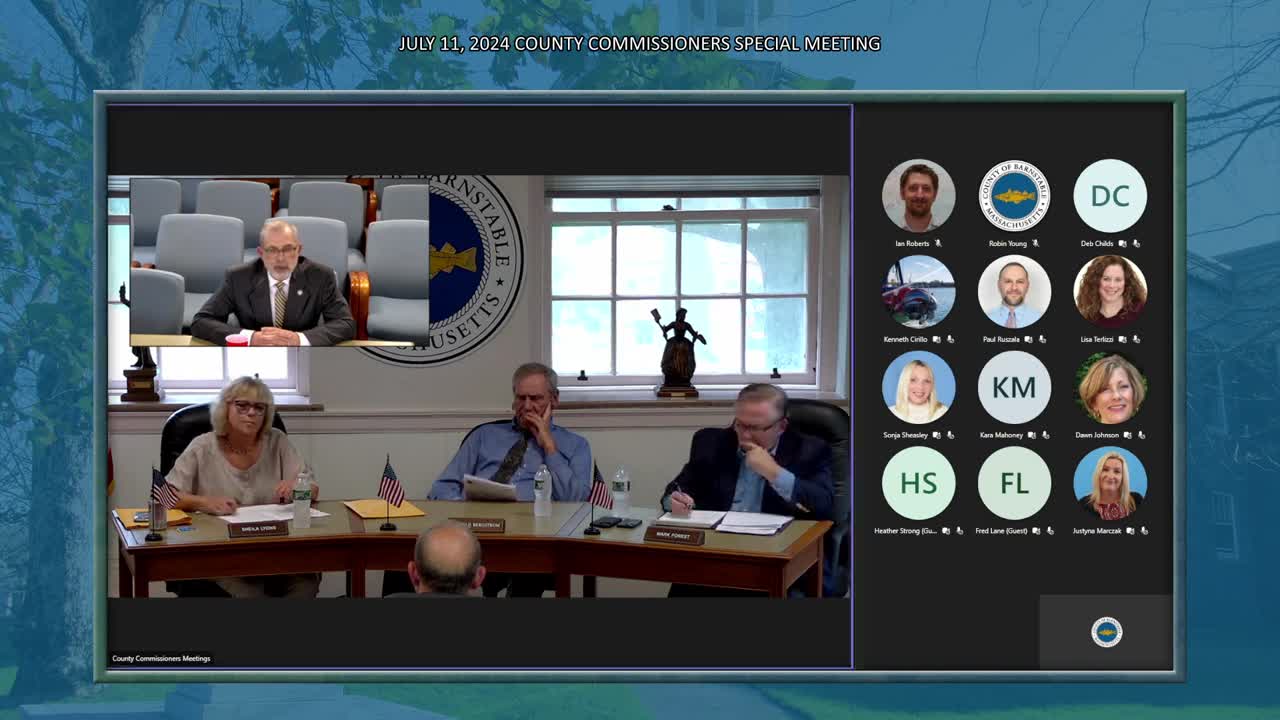Click the small county seal tile below the gallery
The width and height of the screenshot is (1280, 720).
click(1106, 632)
